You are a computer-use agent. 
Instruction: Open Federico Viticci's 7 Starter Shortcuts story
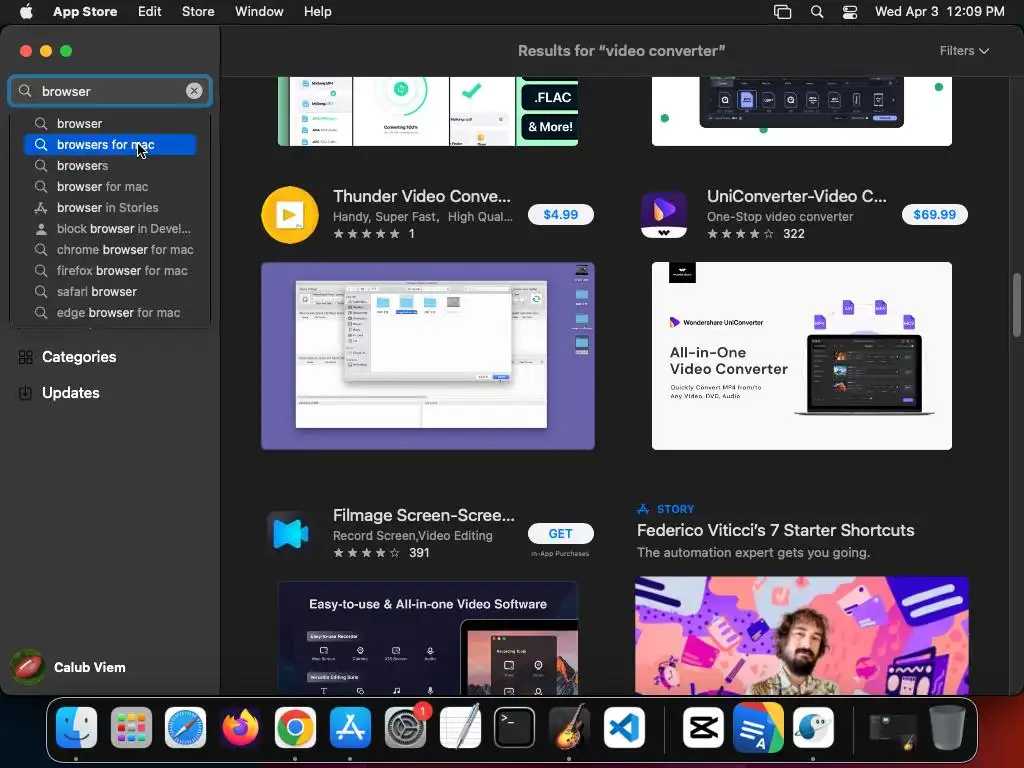(775, 530)
